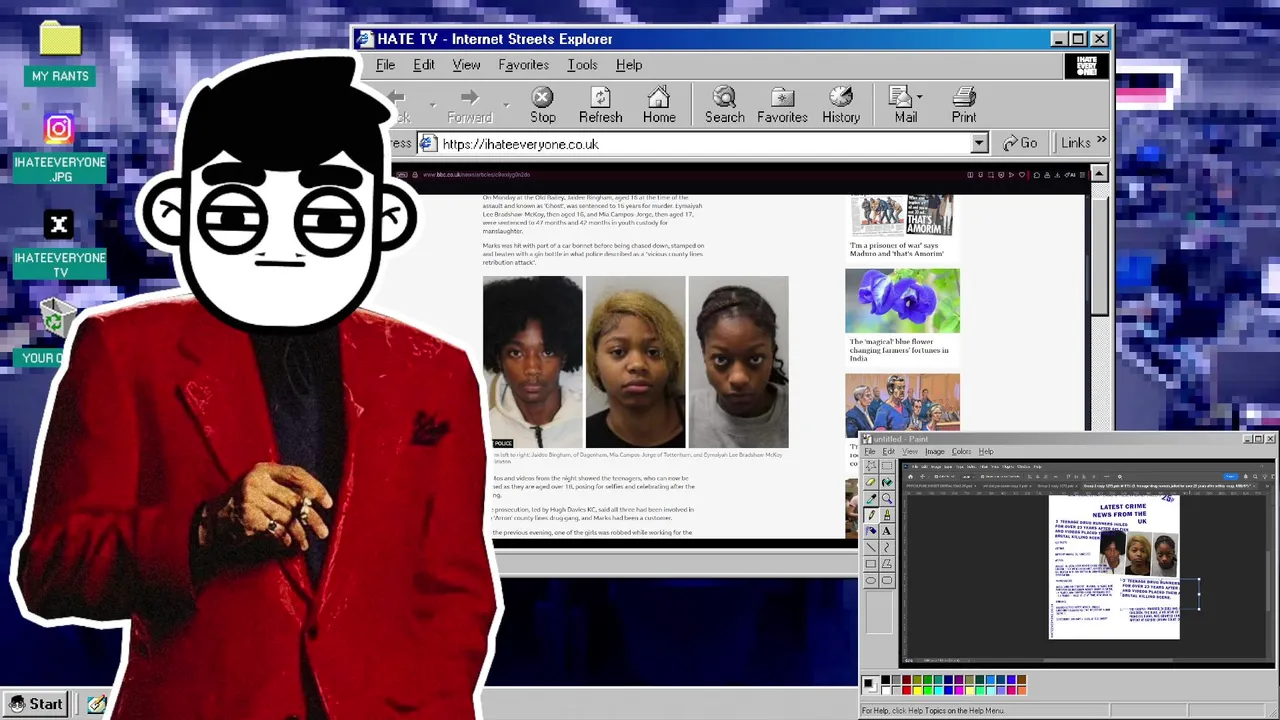
Task: Select the Eraser tool in Paint
Action: click(x=870, y=482)
